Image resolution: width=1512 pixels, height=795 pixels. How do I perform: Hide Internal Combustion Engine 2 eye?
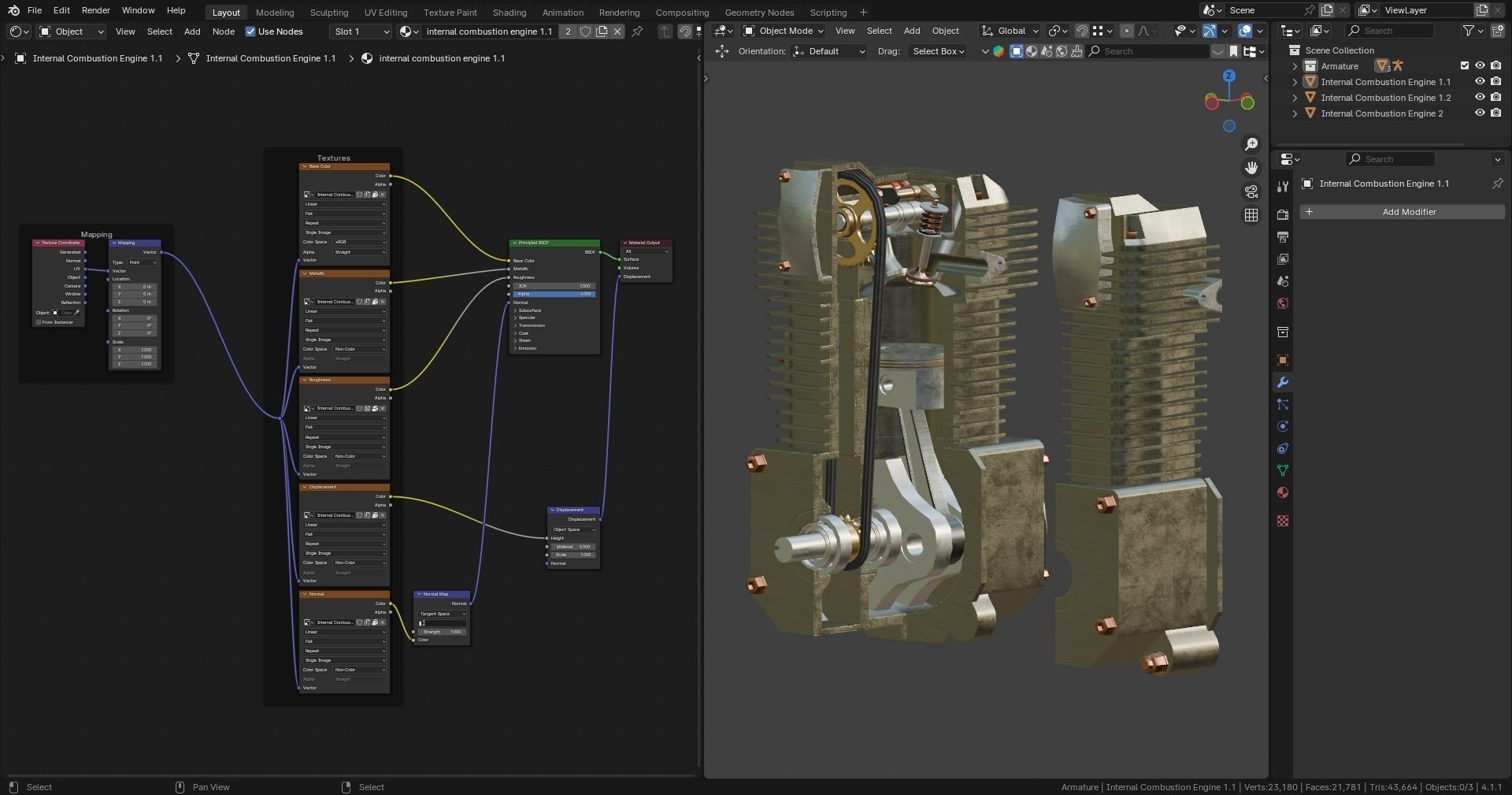(1480, 113)
